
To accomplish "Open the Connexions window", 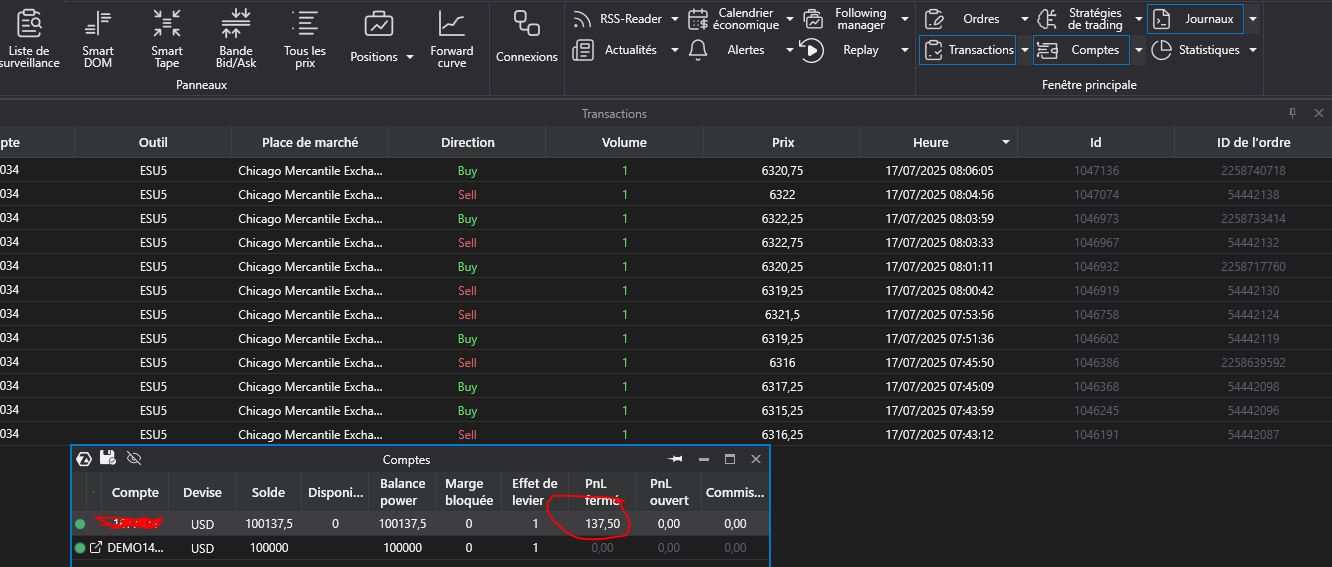I will [x=526, y=38].
